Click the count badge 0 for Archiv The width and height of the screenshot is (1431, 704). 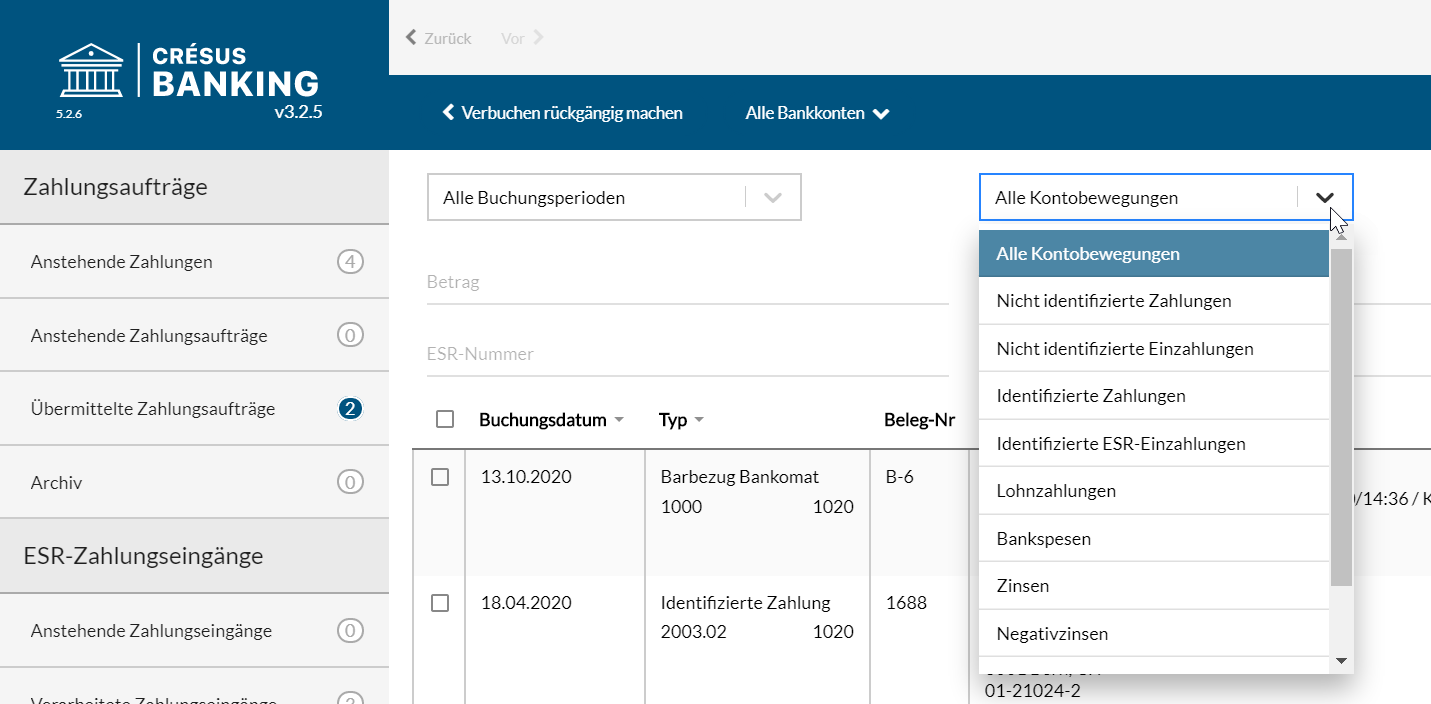click(x=350, y=482)
